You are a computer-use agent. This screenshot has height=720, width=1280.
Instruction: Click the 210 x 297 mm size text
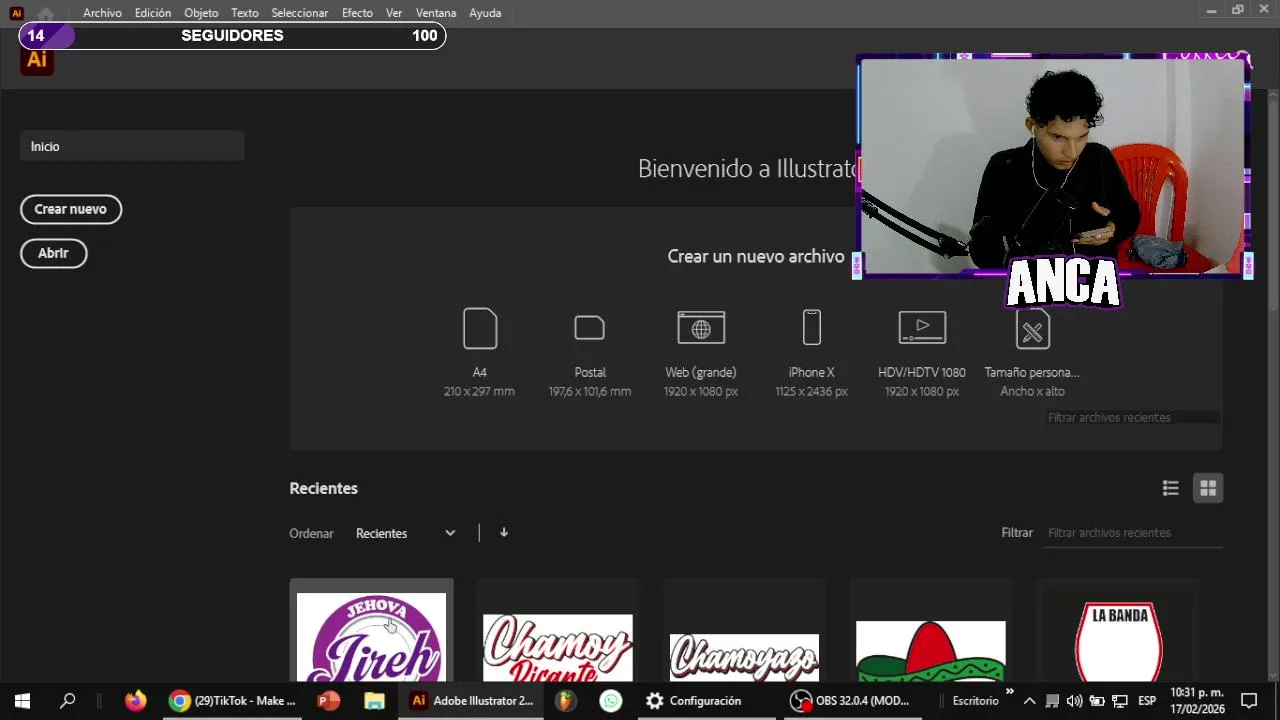click(480, 392)
